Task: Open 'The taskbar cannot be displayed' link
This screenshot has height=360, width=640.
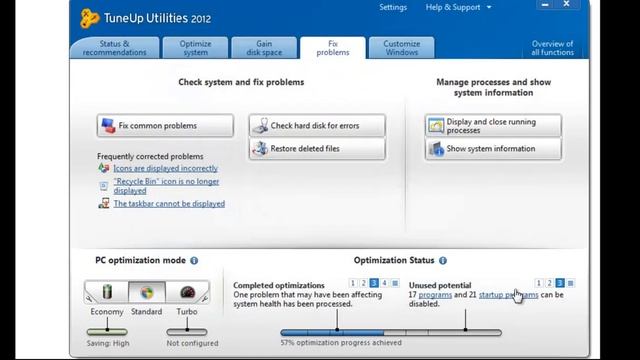Action: pos(169,203)
